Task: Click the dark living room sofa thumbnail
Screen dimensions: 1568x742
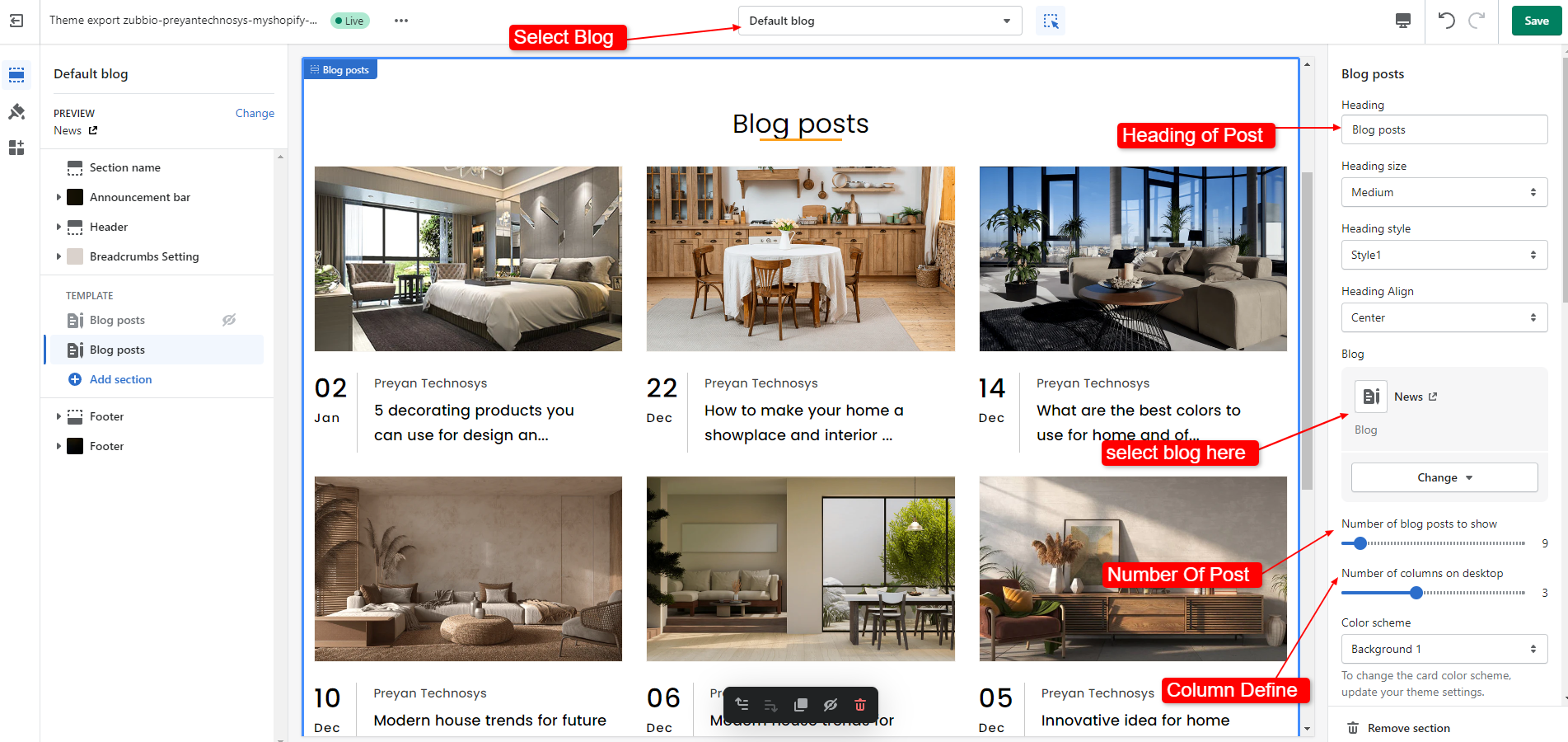Action: pyautogui.click(x=1133, y=259)
